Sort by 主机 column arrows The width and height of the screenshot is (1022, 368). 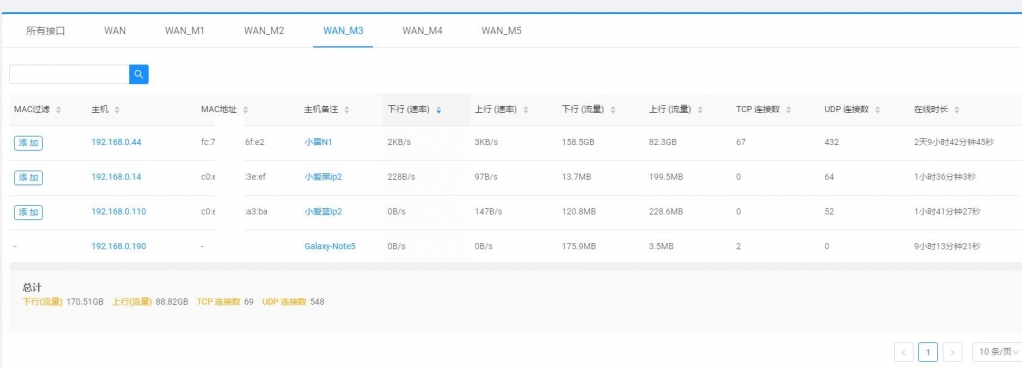[x=117, y=110]
